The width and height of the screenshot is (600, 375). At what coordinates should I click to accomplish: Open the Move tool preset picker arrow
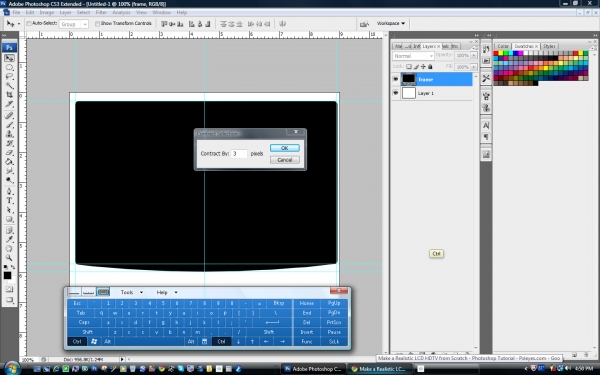pos(19,24)
